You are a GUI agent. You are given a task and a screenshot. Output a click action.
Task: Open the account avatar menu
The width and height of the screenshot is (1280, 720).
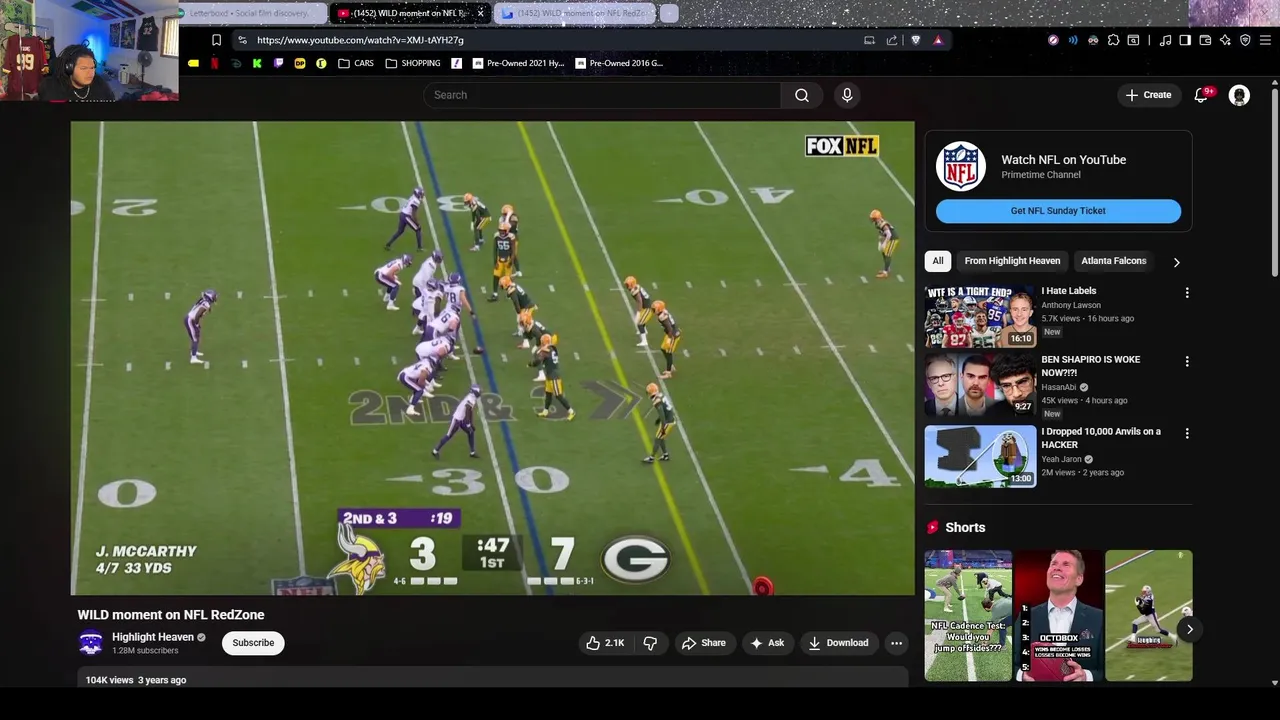tap(1239, 95)
